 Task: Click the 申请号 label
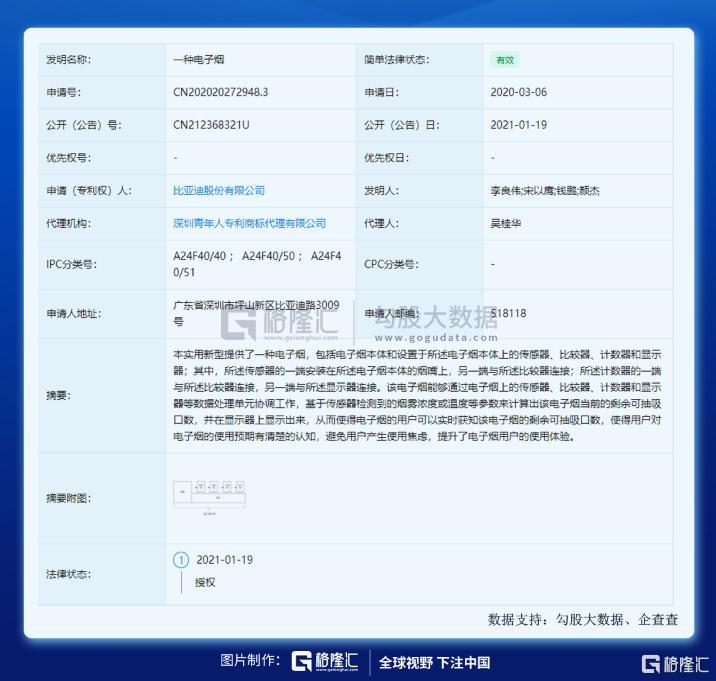63,92
